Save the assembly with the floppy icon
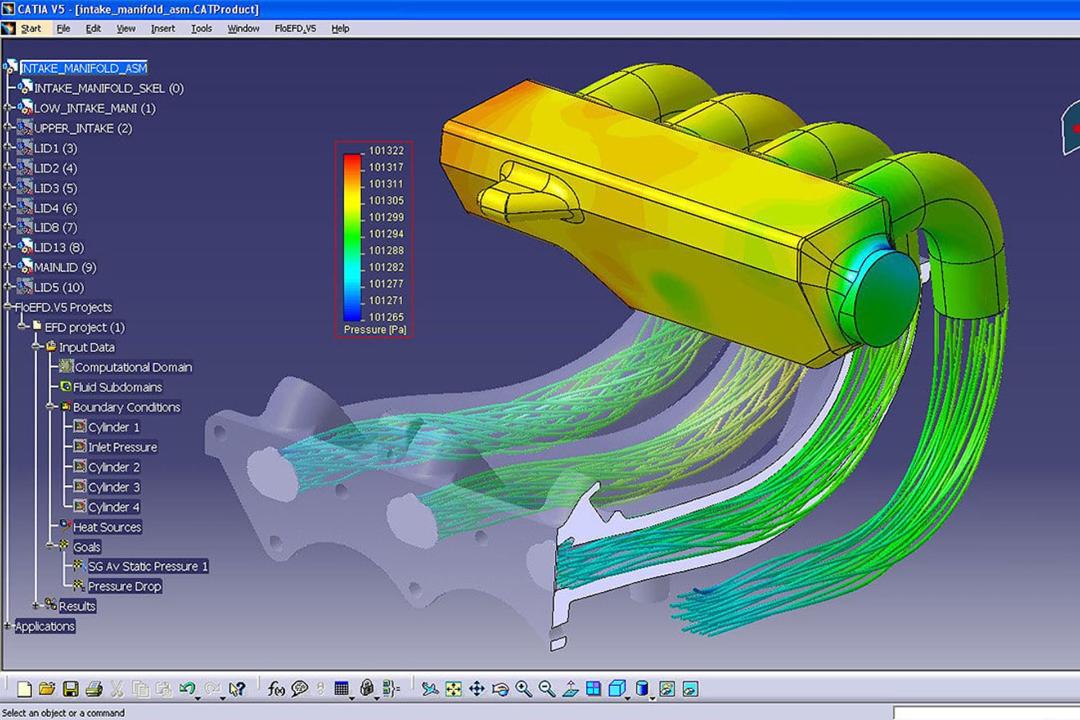1080x720 pixels. click(x=70, y=688)
